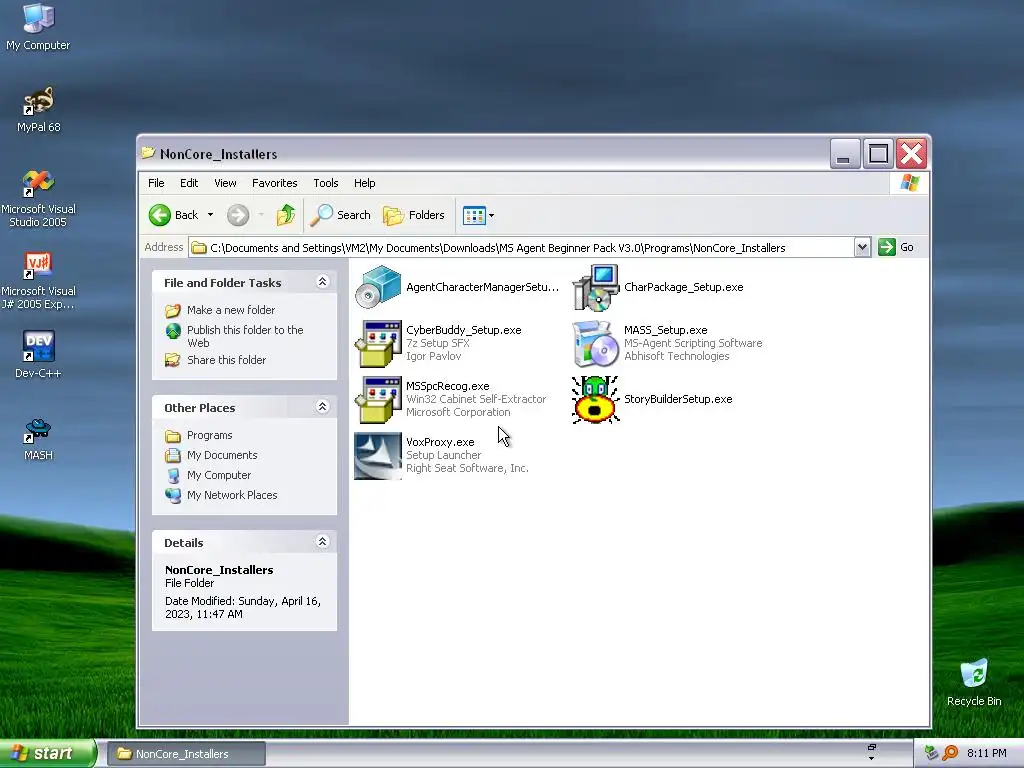The height and width of the screenshot is (768, 1024).
Task: Open the Back history dropdown arrow
Action: click(210, 215)
